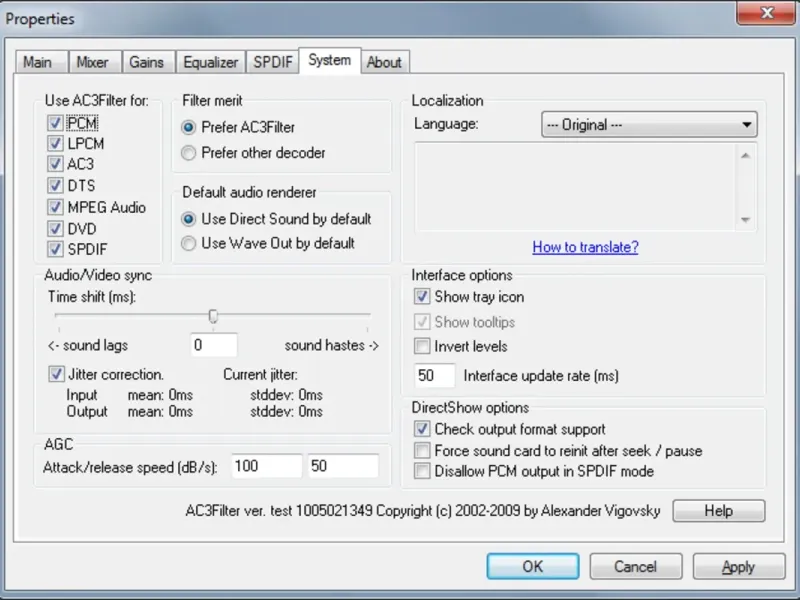Switch to the Main tab
This screenshot has width=800, height=600.
pos(41,62)
